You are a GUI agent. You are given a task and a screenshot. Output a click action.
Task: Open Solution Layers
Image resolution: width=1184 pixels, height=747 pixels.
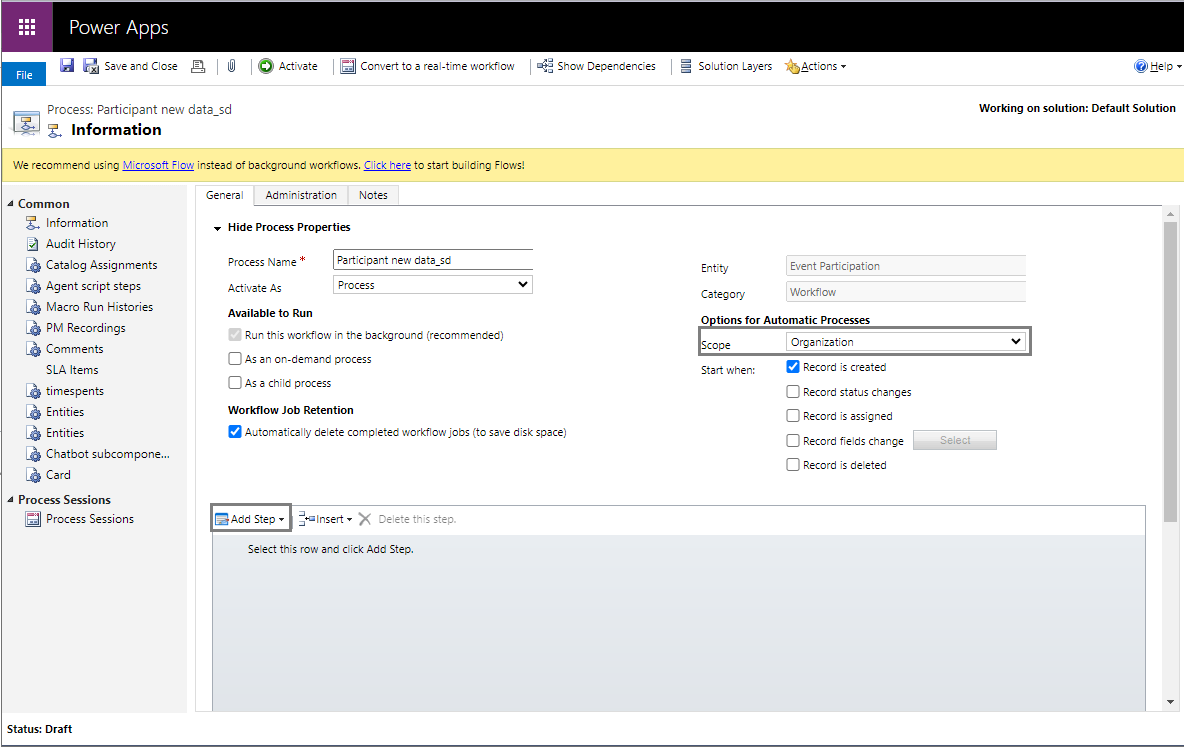pos(726,66)
